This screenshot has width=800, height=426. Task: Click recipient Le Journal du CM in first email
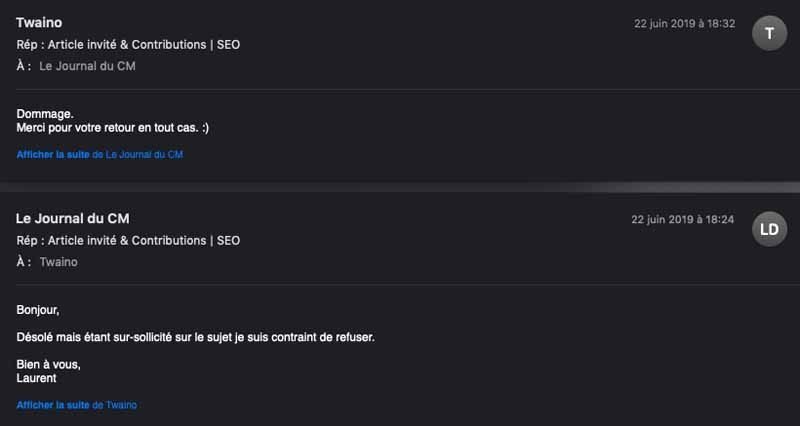click(x=87, y=66)
